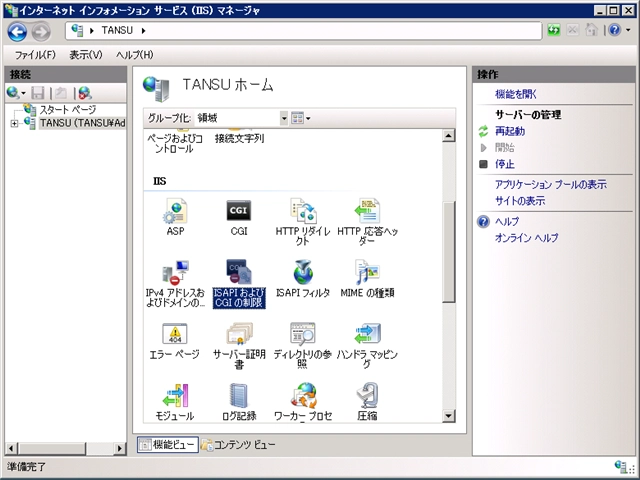Click ヘルプ link in actions pane
This screenshot has width=640, height=480.
pos(507,222)
